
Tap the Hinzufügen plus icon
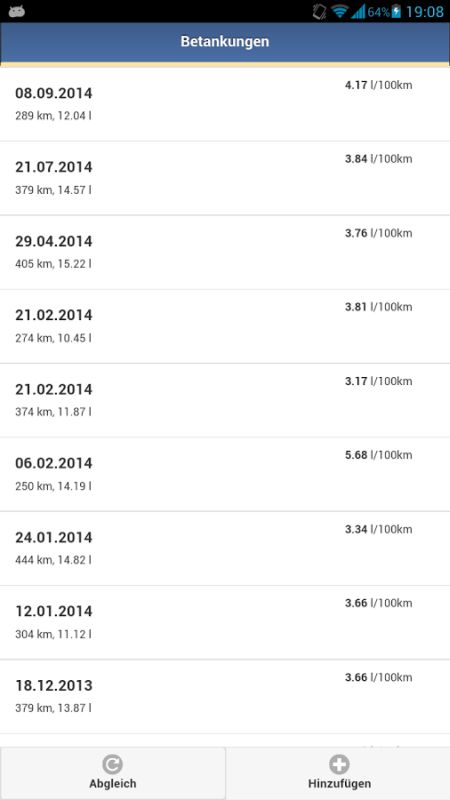[x=339, y=764]
